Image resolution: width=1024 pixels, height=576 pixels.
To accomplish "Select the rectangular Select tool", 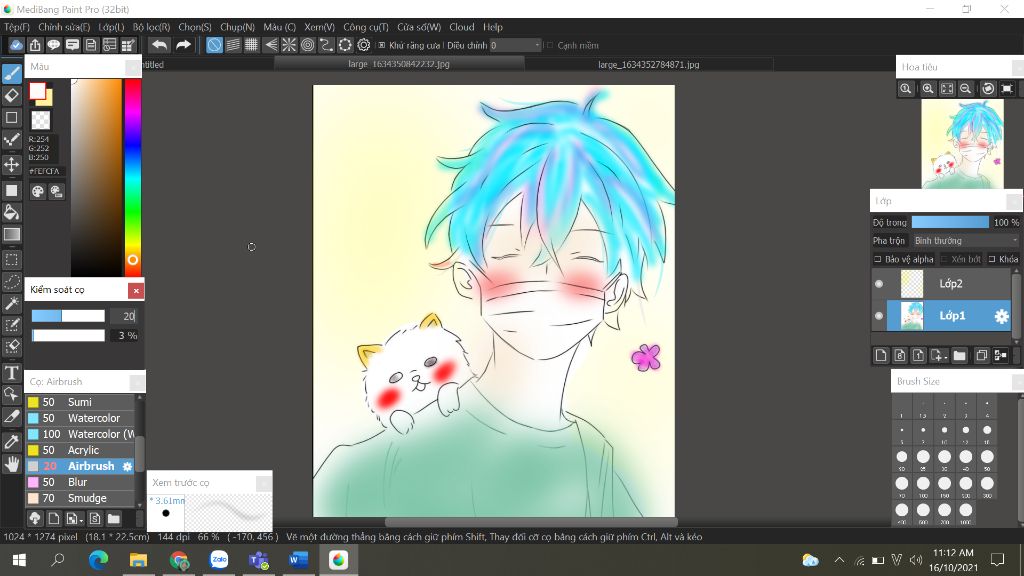I will click(12, 259).
